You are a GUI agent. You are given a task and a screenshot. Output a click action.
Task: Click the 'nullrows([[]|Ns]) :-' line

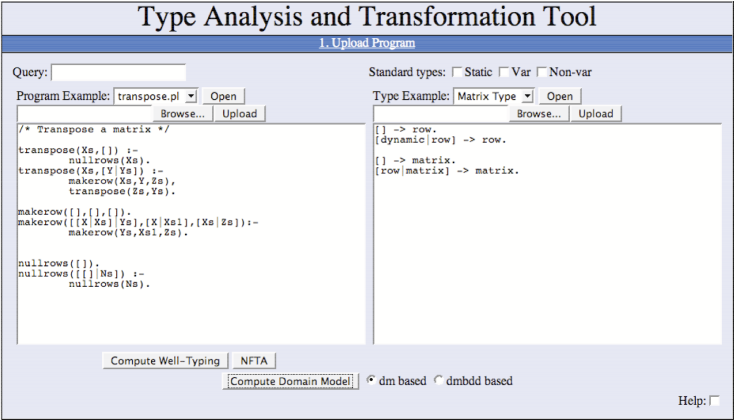tap(81, 274)
